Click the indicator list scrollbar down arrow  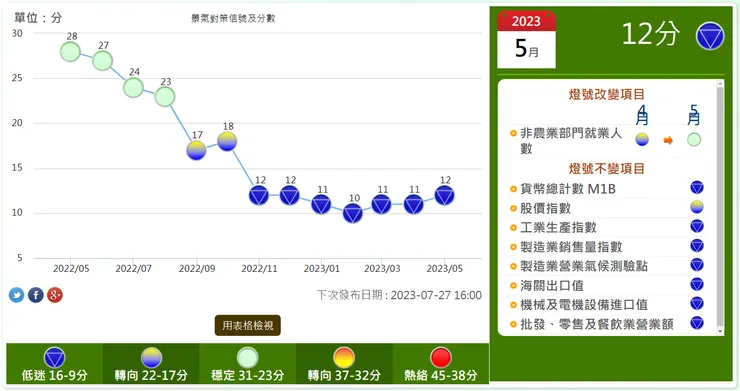click(x=720, y=332)
